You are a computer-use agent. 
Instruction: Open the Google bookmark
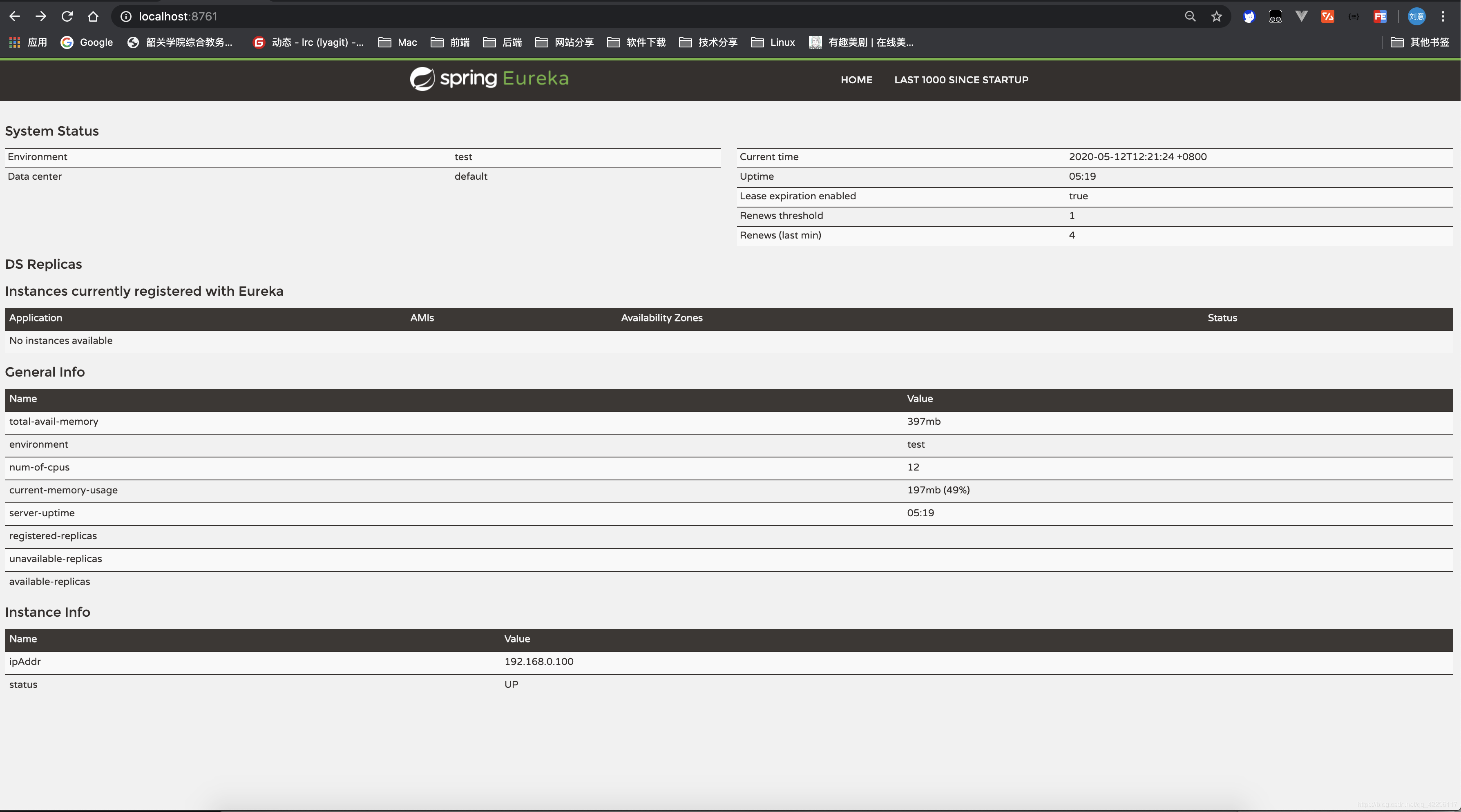(x=87, y=42)
